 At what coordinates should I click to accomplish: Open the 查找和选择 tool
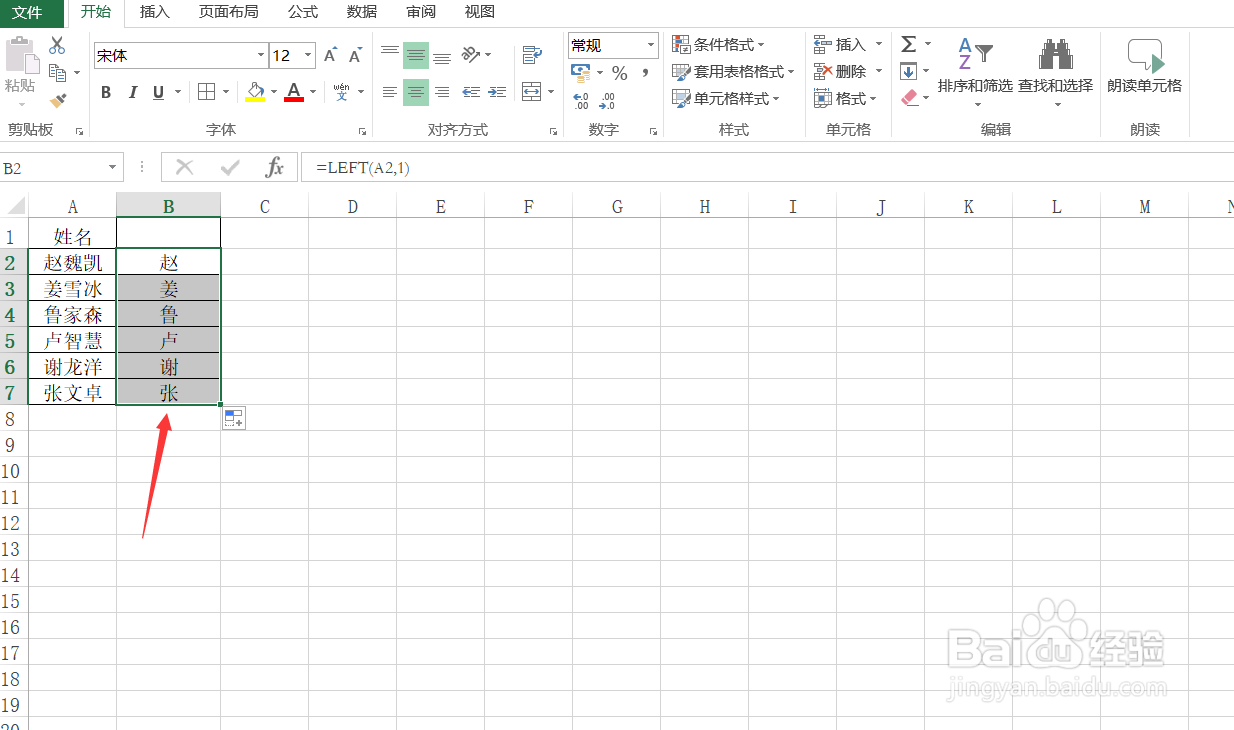click(x=1054, y=70)
